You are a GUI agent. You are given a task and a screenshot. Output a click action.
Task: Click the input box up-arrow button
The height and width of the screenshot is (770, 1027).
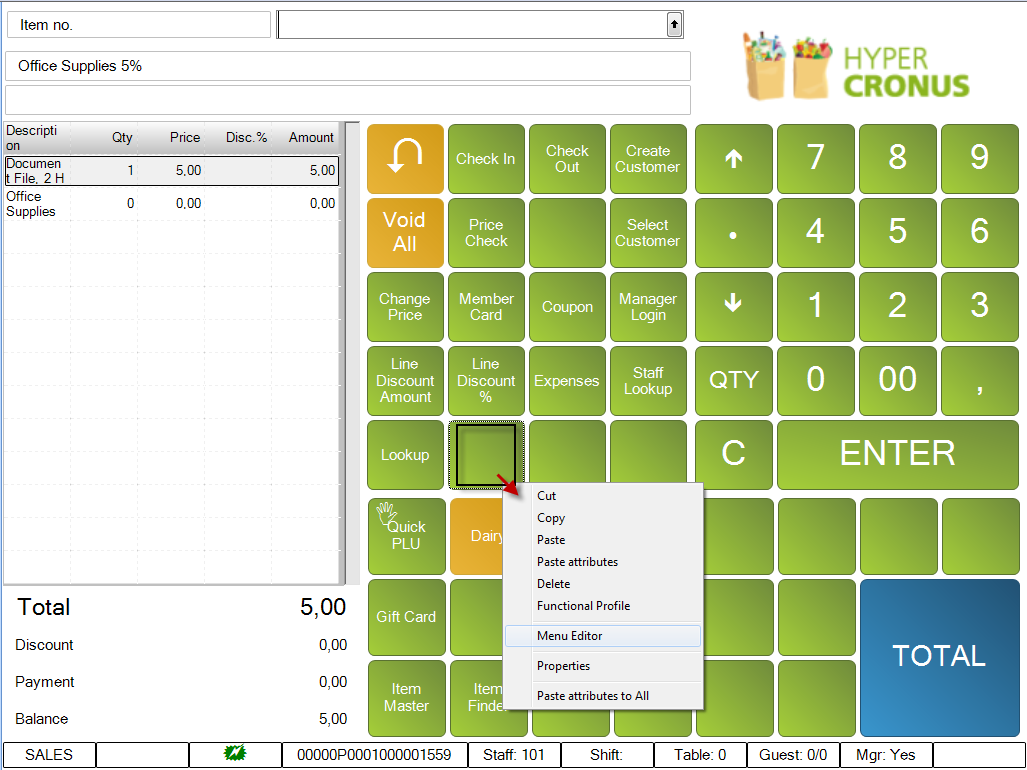(x=674, y=25)
